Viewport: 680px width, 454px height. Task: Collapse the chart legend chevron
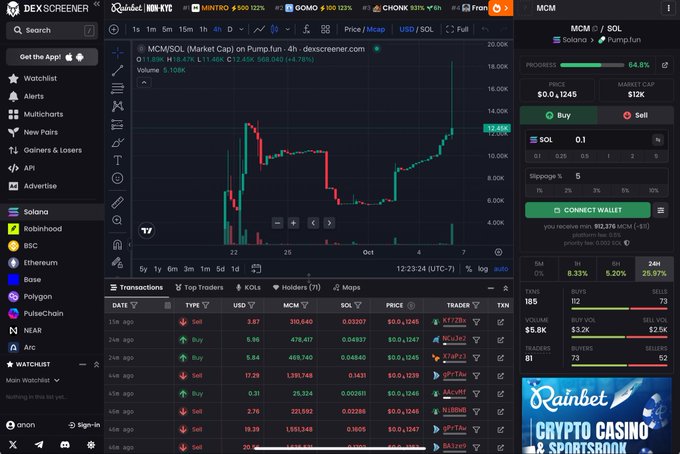pyautogui.click(x=144, y=82)
